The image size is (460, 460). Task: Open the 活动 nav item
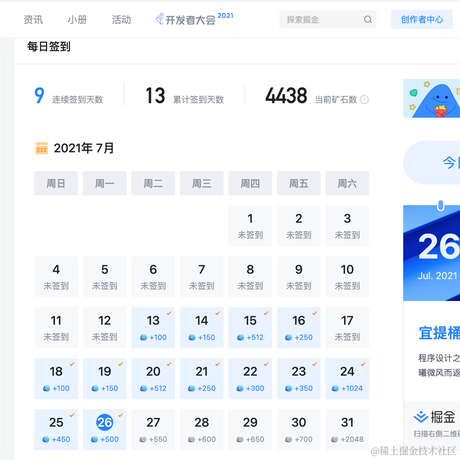[121, 20]
